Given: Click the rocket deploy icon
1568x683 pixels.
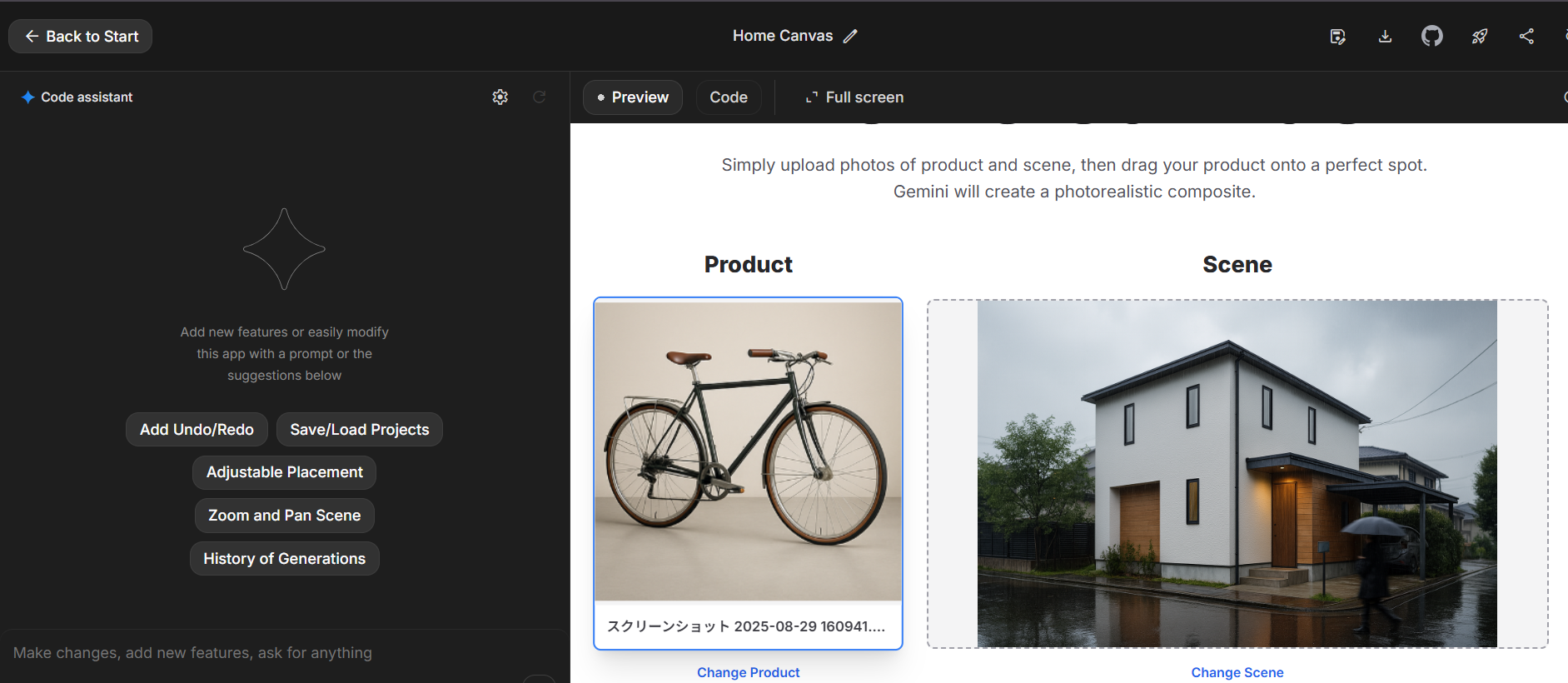Looking at the screenshot, I should click(1480, 36).
